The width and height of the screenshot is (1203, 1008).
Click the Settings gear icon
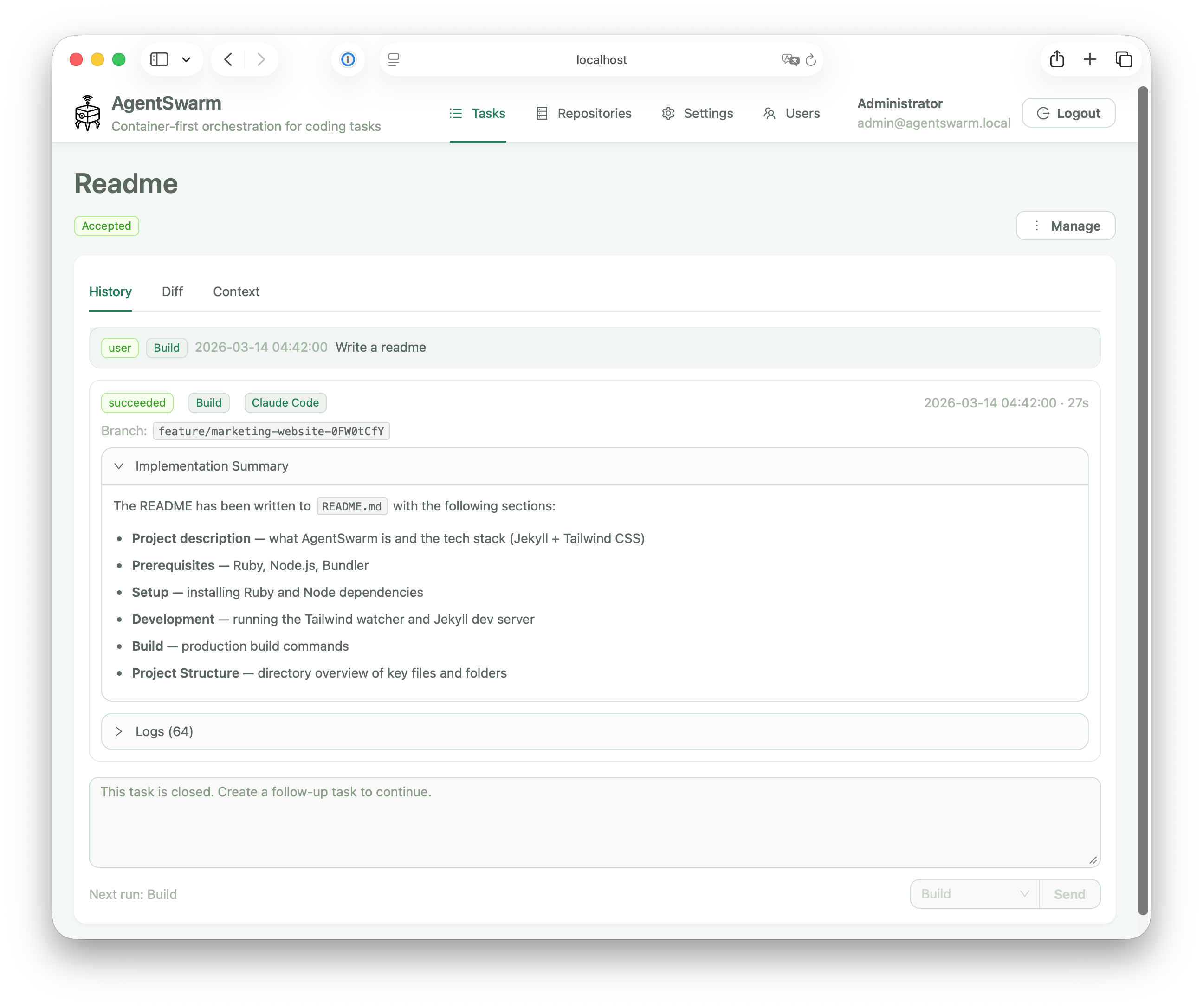click(x=668, y=113)
